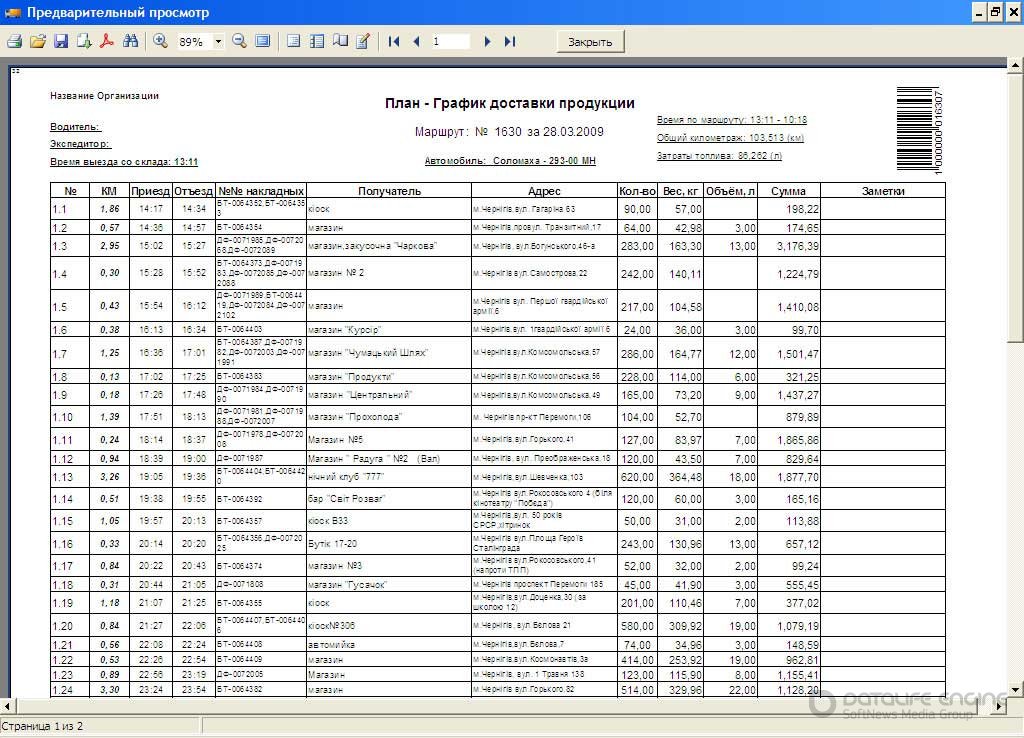Click the row number cell '1.1'
This screenshot has height=738, width=1024.
(70, 209)
